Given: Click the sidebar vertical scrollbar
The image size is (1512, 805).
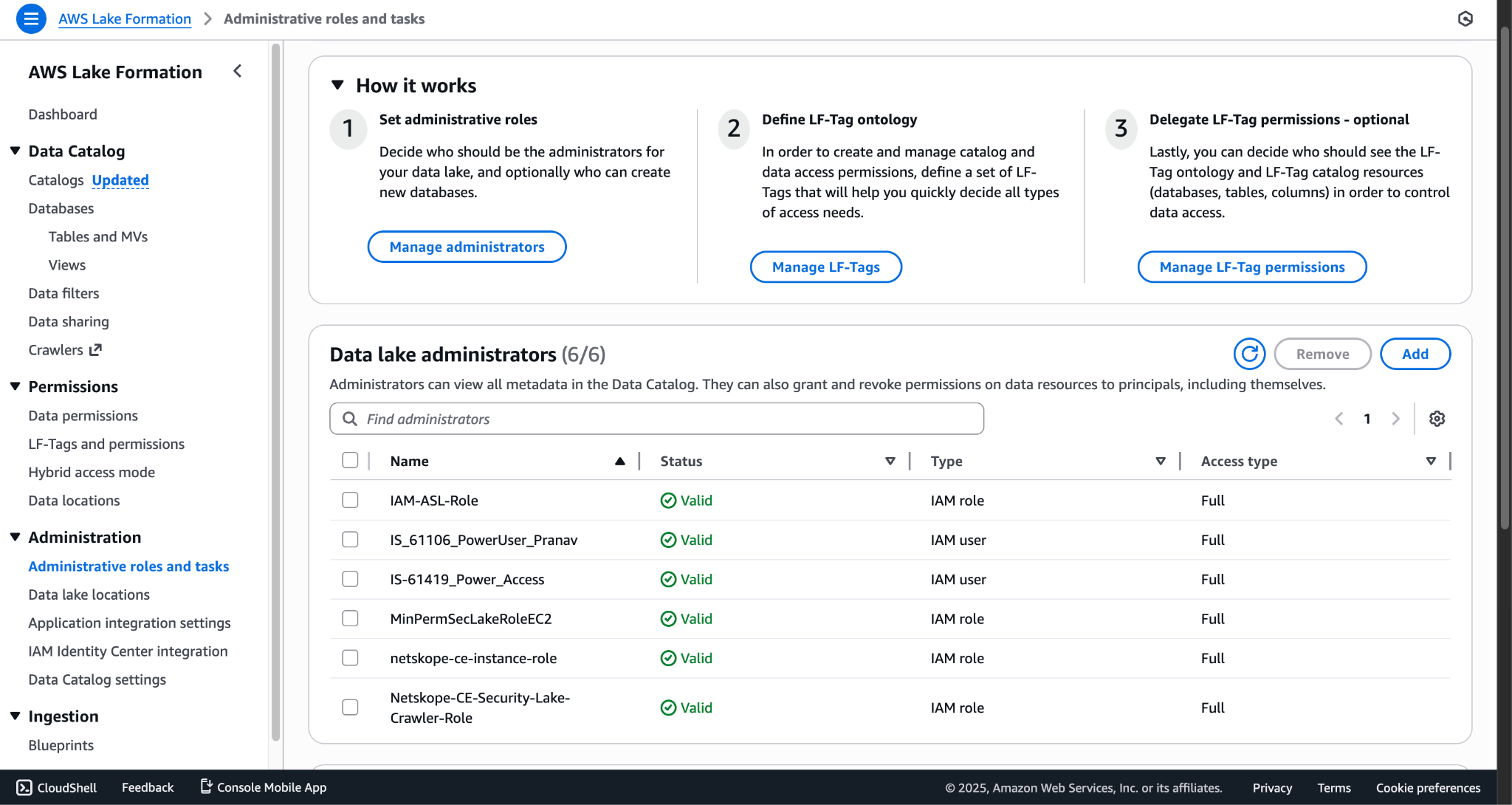Looking at the screenshot, I should pos(276,391).
